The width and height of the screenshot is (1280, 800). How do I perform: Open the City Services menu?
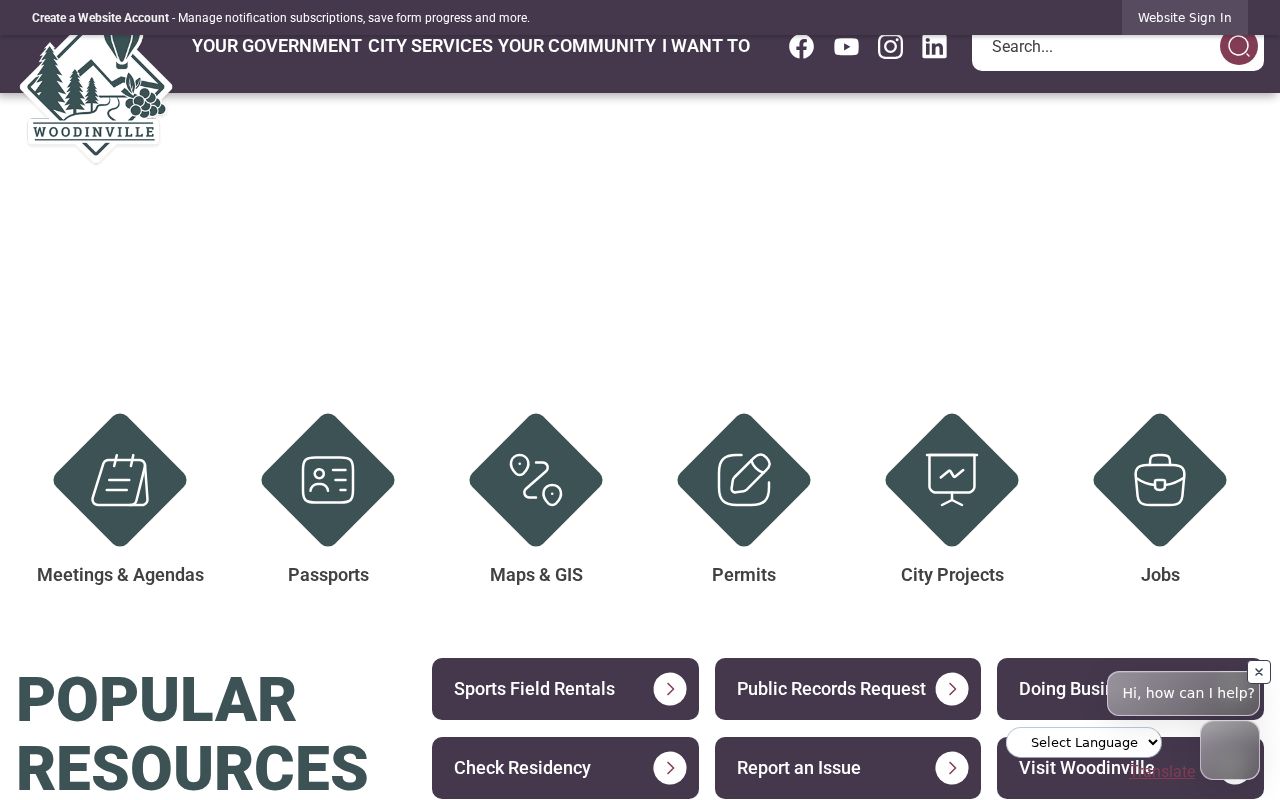[430, 46]
